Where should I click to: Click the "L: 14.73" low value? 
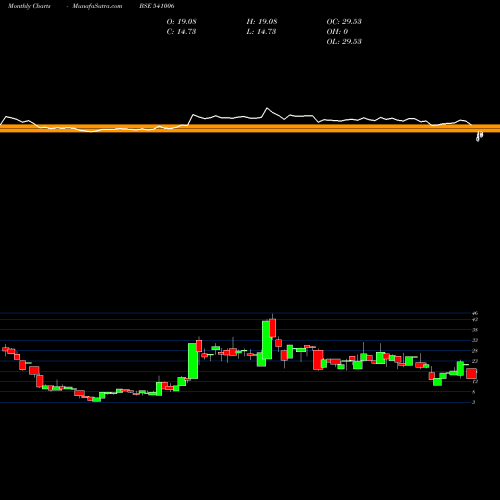[261, 32]
